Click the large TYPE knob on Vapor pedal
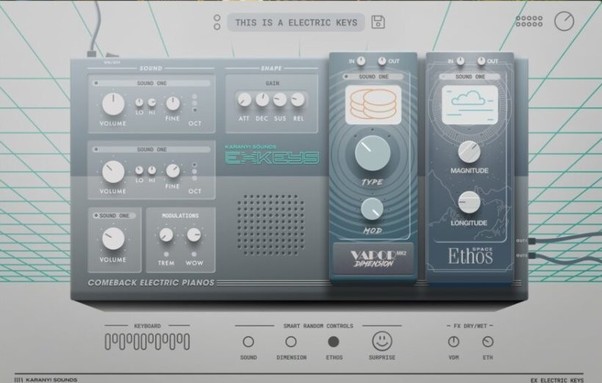This screenshot has height=383, width=602. click(x=372, y=153)
